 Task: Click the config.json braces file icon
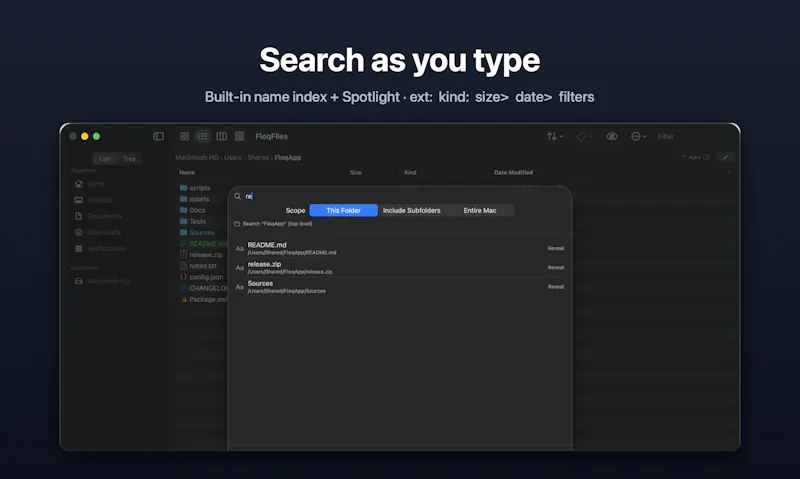click(x=183, y=277)
